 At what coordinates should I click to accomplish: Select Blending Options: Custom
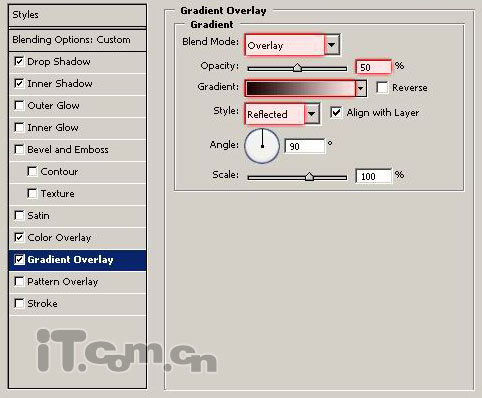(x=77, y=40)
